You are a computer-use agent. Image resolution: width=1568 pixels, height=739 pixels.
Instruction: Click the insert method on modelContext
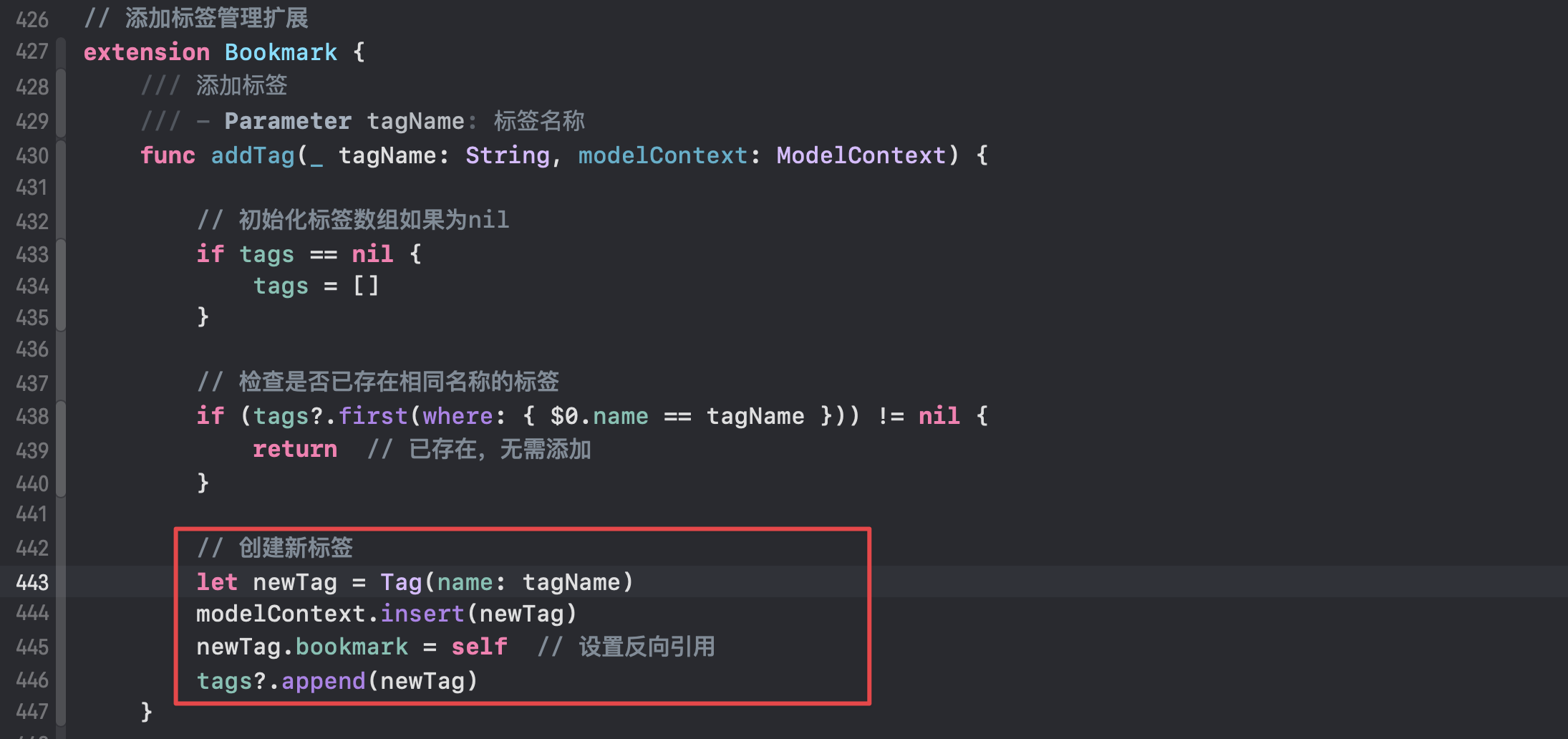coord(422,614)
